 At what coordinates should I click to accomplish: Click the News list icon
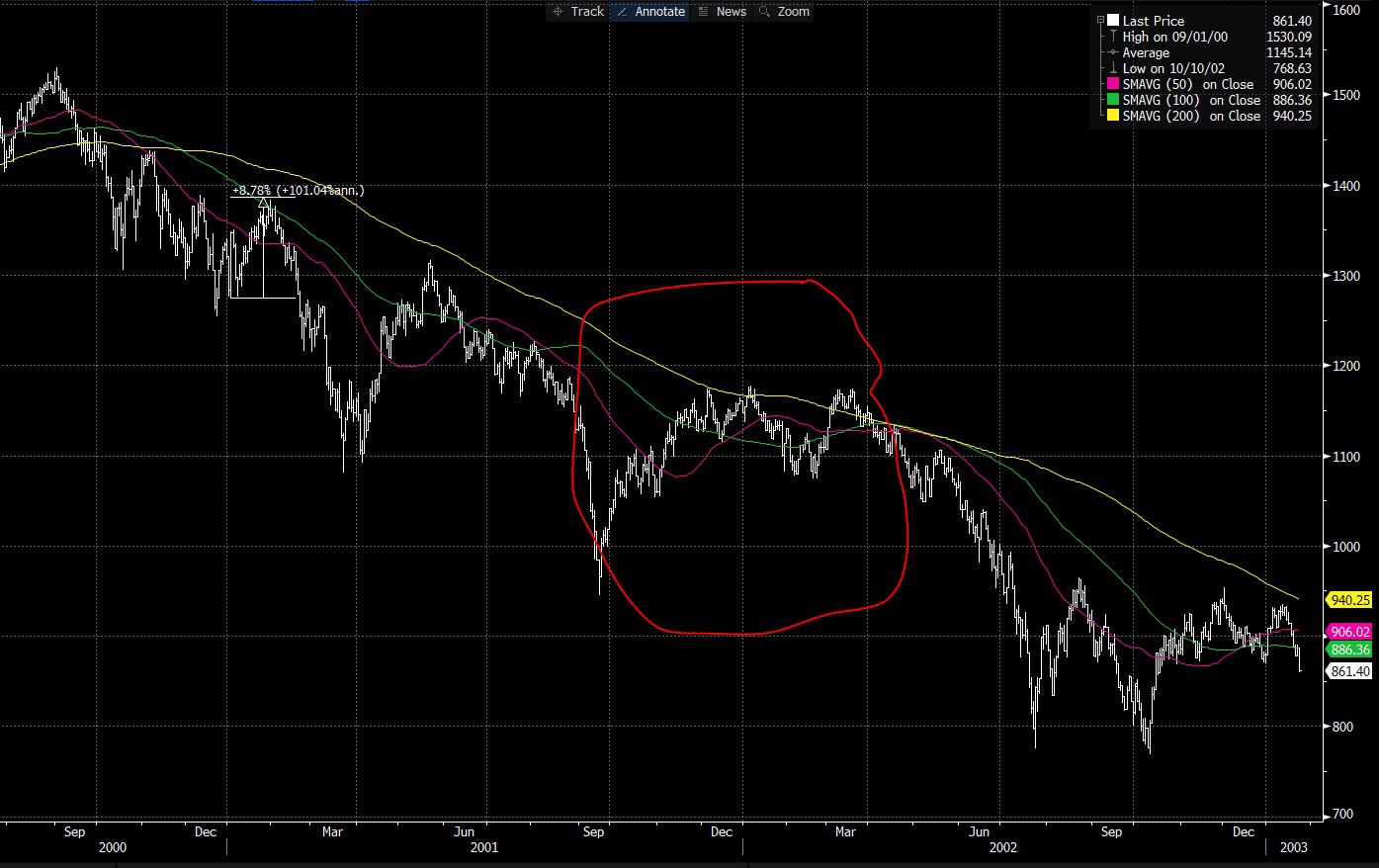(x=703, y=12)
